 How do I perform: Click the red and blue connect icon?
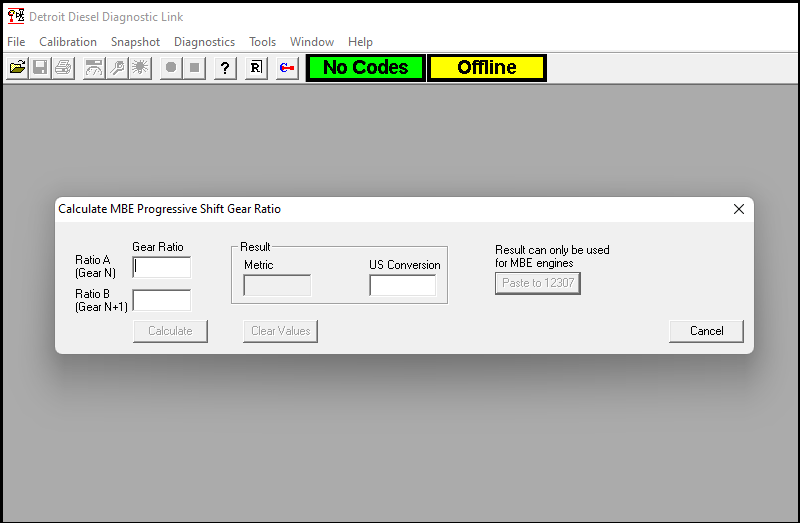[287, 68]
